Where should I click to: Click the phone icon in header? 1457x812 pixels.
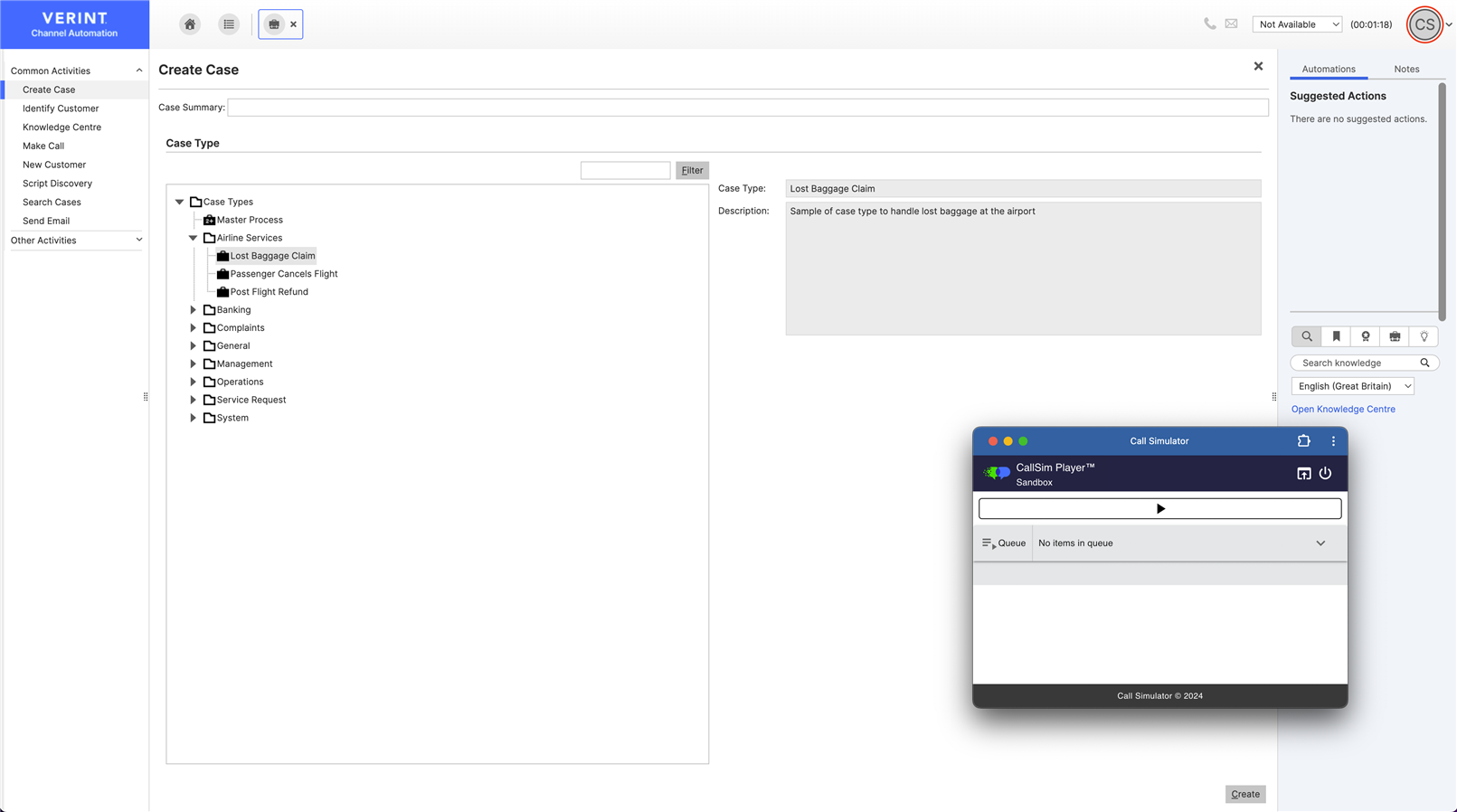(1209, 24)
